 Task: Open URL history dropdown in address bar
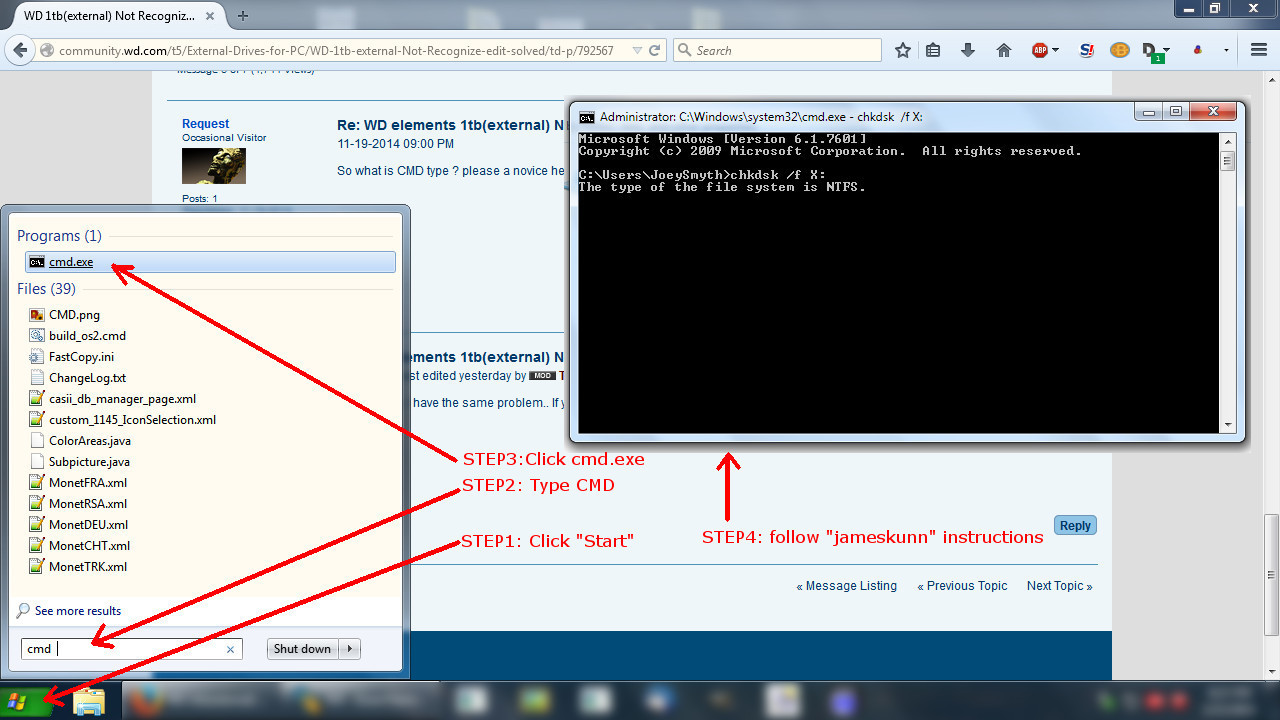click(637, 50)
